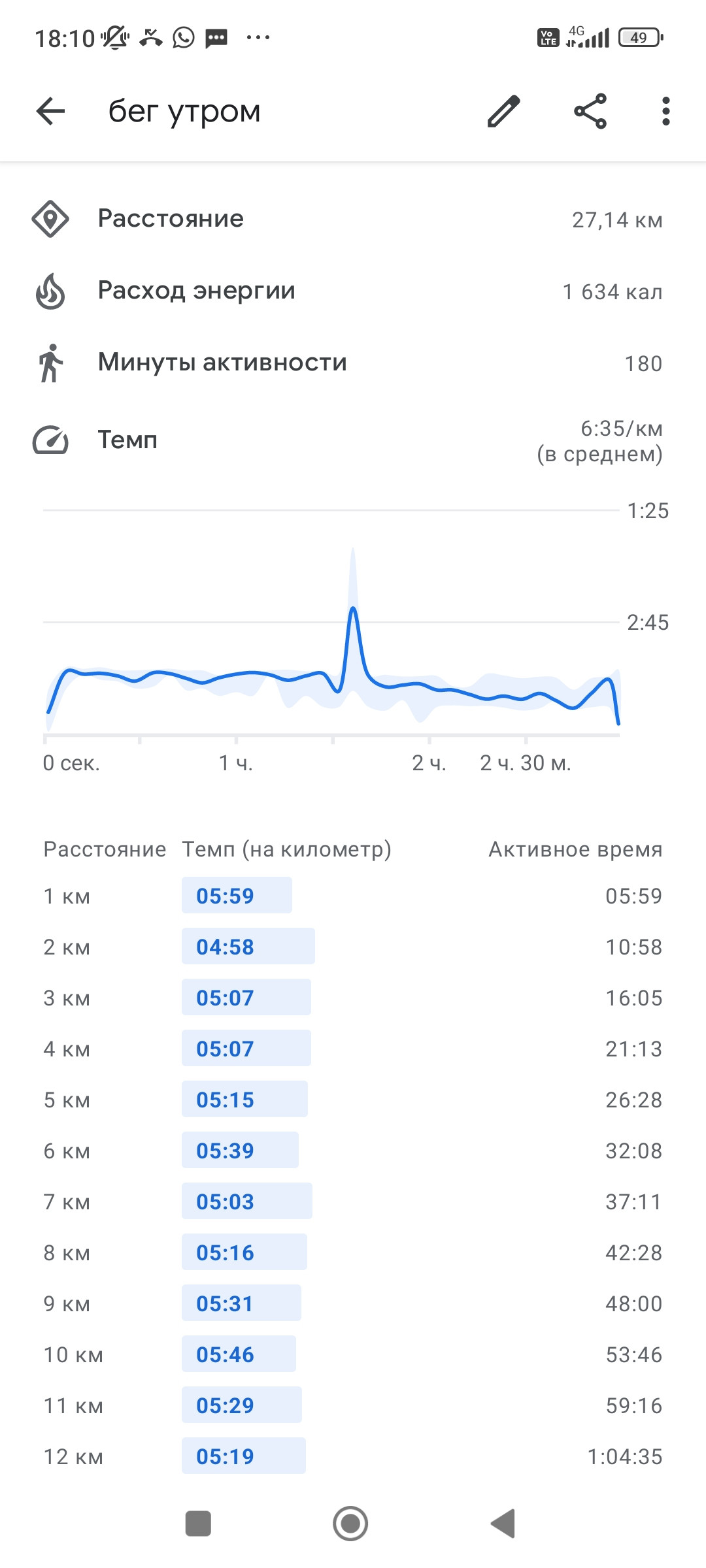This screenshot has height=1568, width=706.
Task: Select the 6:35/км average pace value
Action: pyautogui.click(x=622, y=429)
